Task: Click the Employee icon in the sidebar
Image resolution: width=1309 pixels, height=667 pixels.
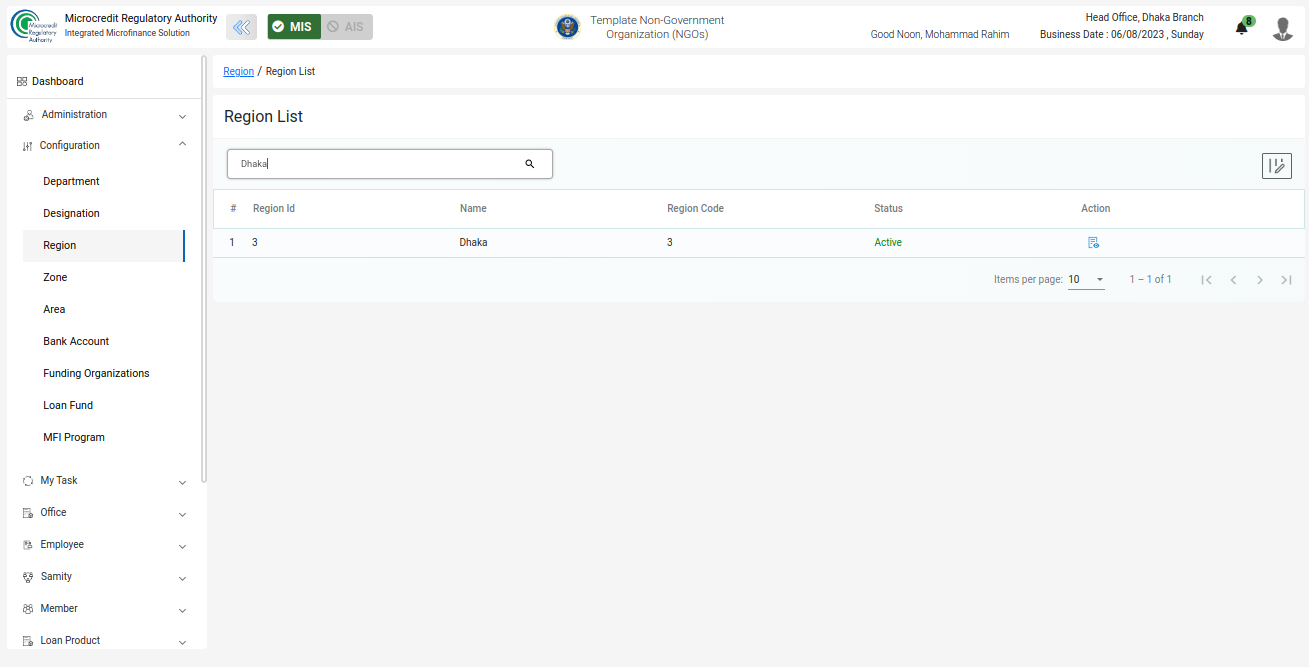Action: [x=28, y=545]
